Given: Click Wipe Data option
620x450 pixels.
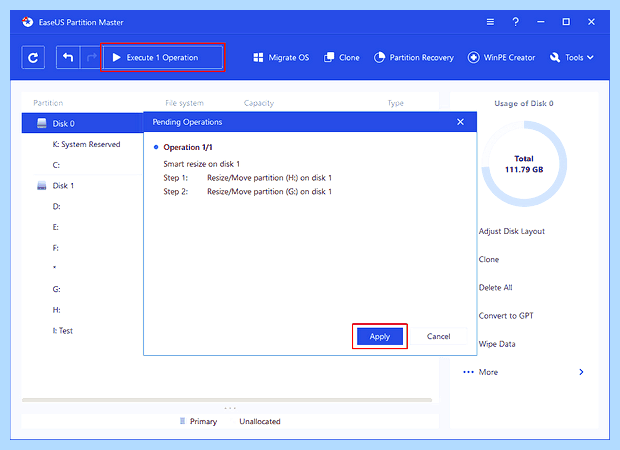Looking at the screenshot, I should (497, 344).
